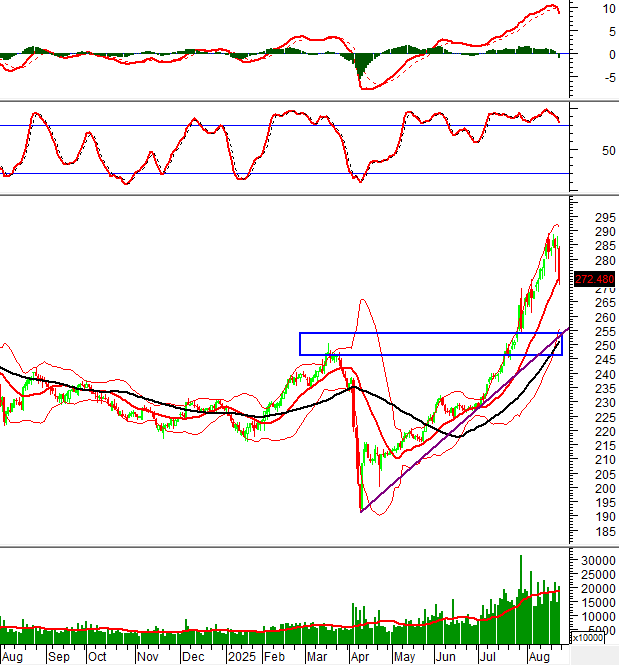The width and height of the screenshot is (619, 665).
Task: Click the 272.480 current price tag
Action: point(594,279)
